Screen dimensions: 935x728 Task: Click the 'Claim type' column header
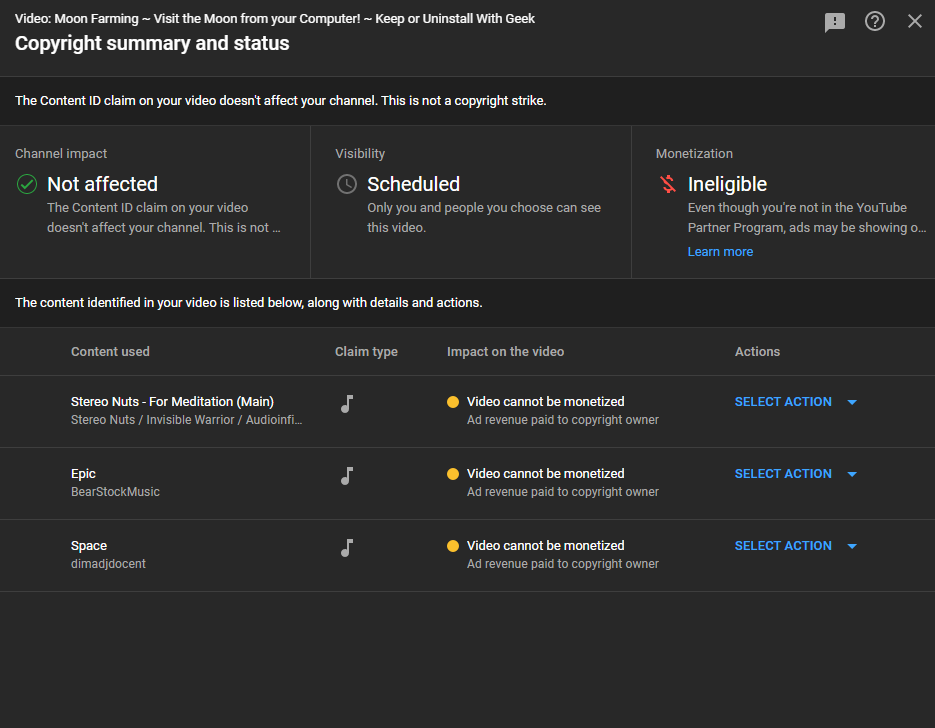click(x=366, y=352)
